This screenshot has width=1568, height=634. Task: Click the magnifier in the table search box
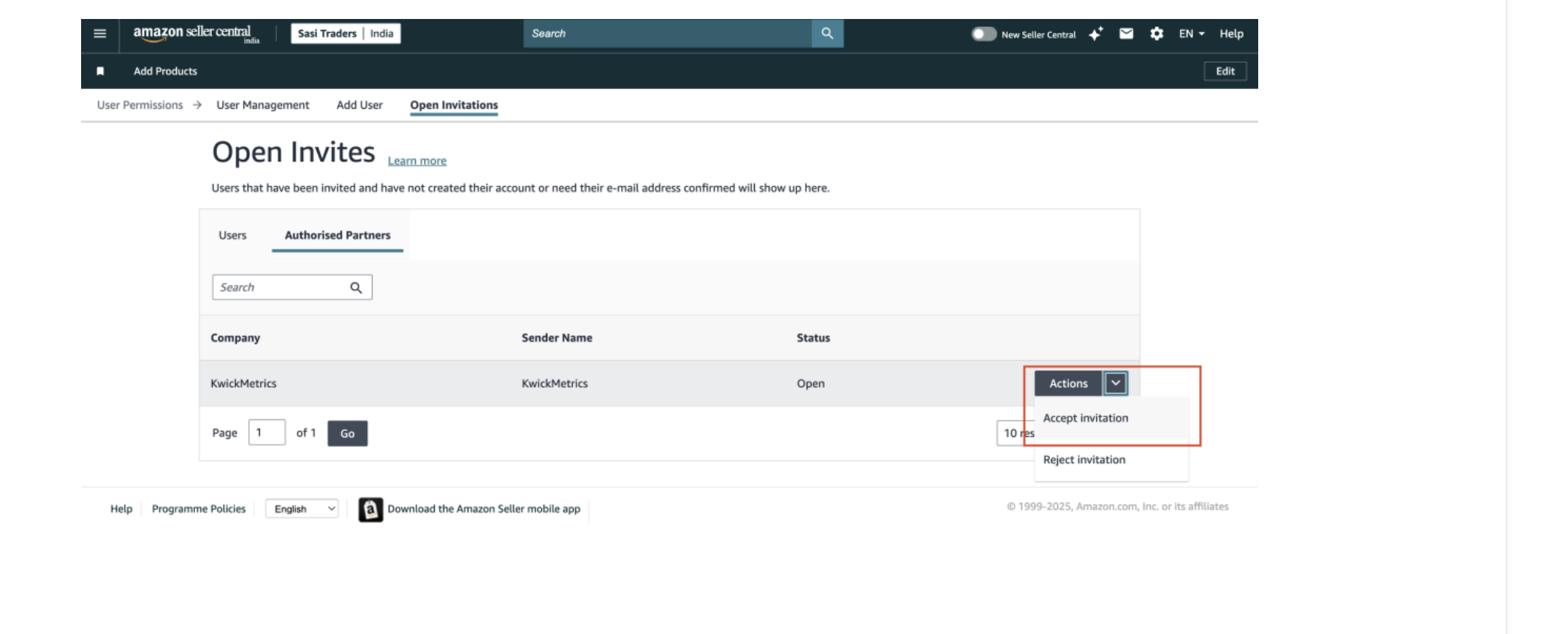[x=356, y=288]
